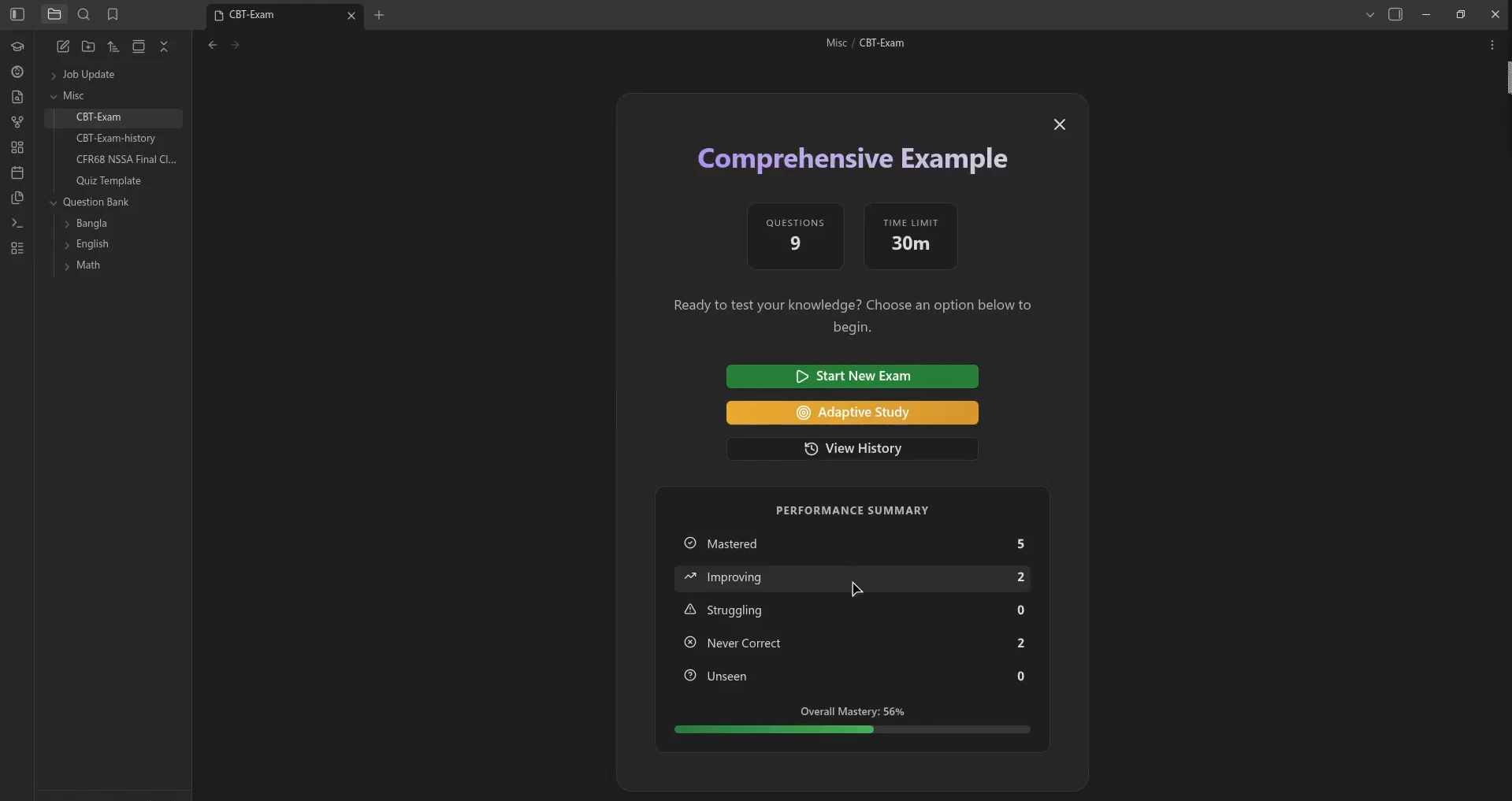Open the graph view ribbon icon
Viewport: 1512px width, 801px height.
pyautogui.click(x=17, y=122)
